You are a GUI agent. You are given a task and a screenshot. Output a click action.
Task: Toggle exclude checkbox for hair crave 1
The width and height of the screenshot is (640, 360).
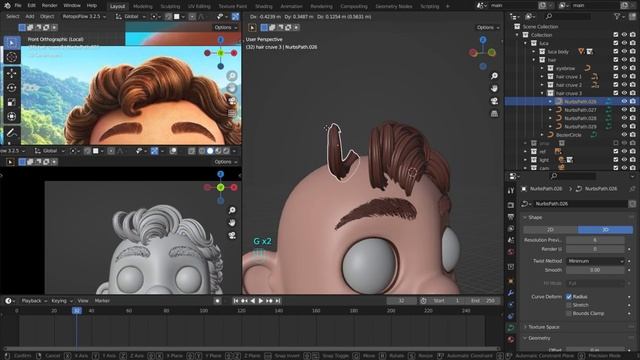[x=616, y=76]
